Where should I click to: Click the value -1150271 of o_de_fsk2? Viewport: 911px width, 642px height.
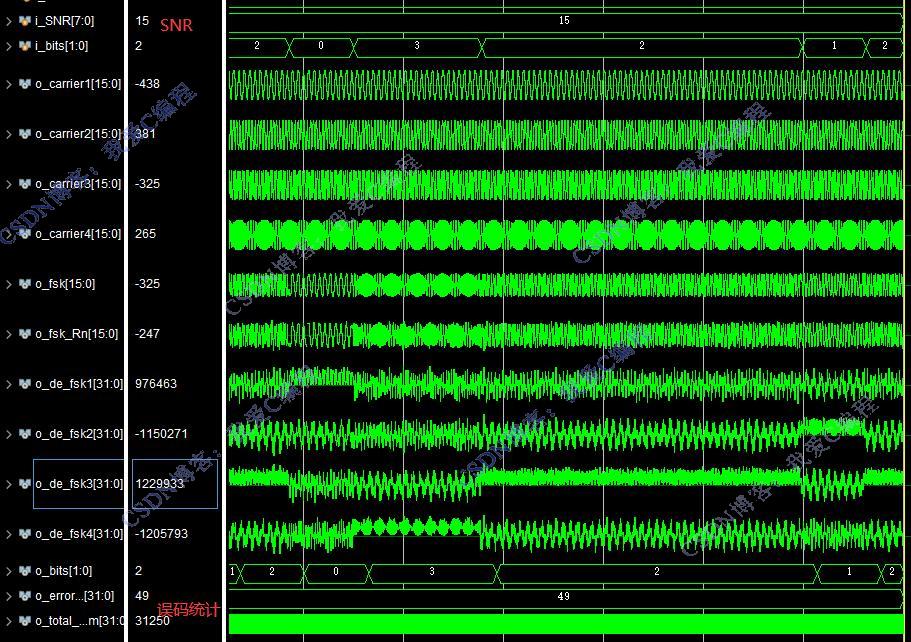(x=161, y=434)
